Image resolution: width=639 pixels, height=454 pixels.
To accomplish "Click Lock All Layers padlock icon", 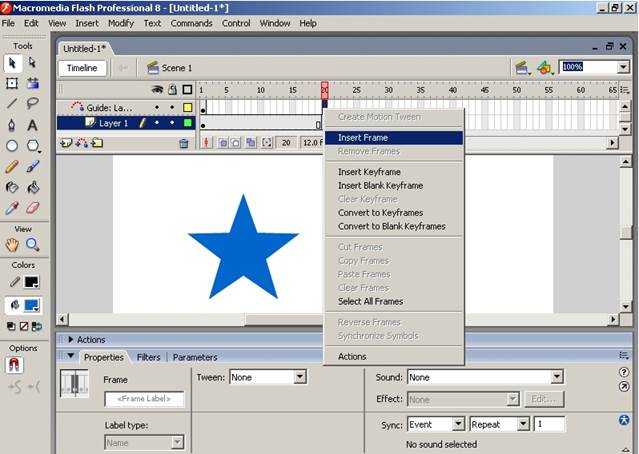I will tap(173, 90).
